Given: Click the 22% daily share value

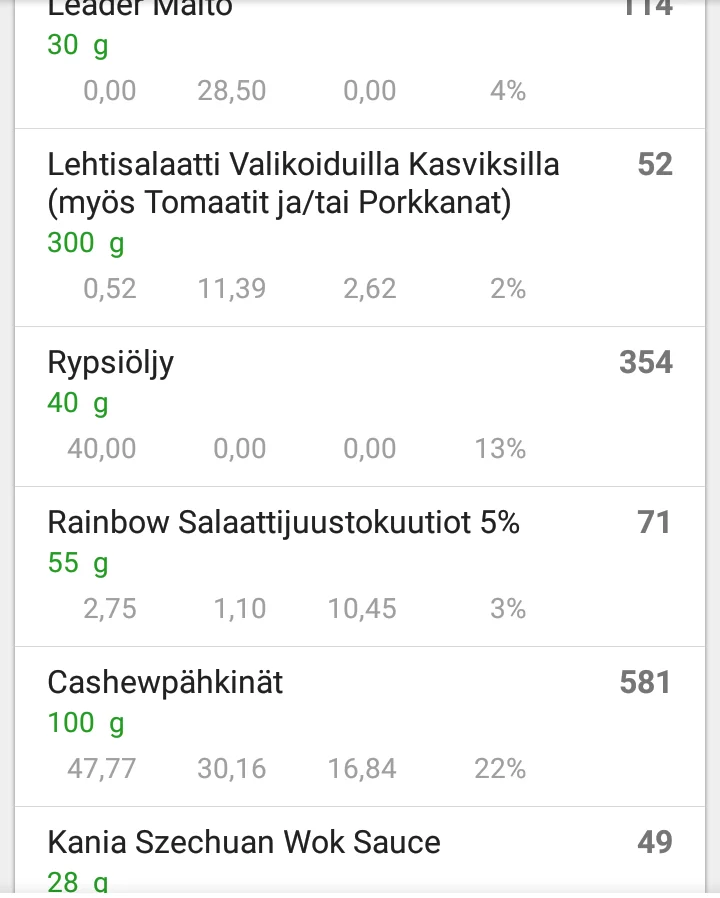Looking at the screenshot, I should (500, 768).
